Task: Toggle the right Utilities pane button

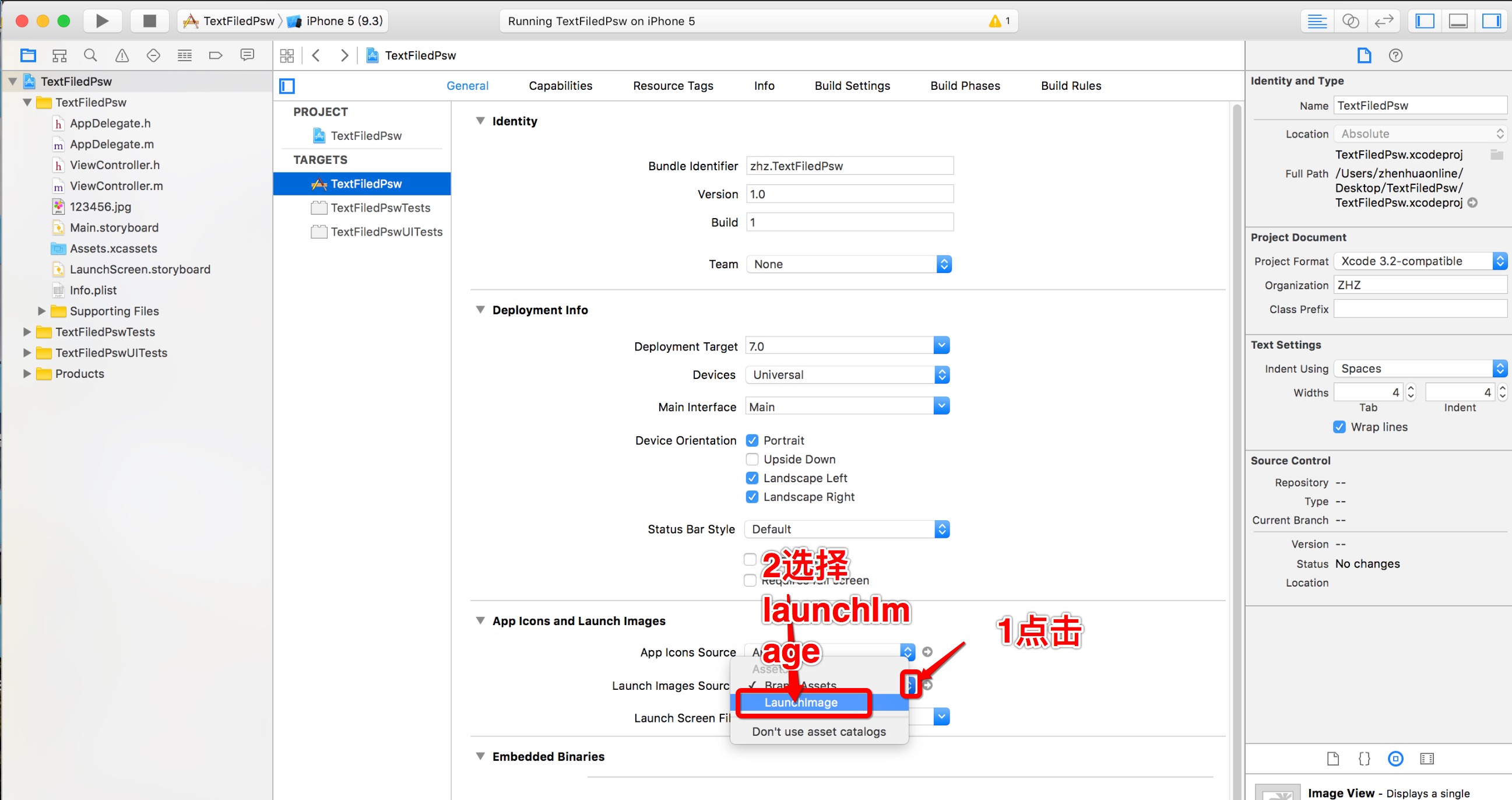Action: pos(1491,21)
